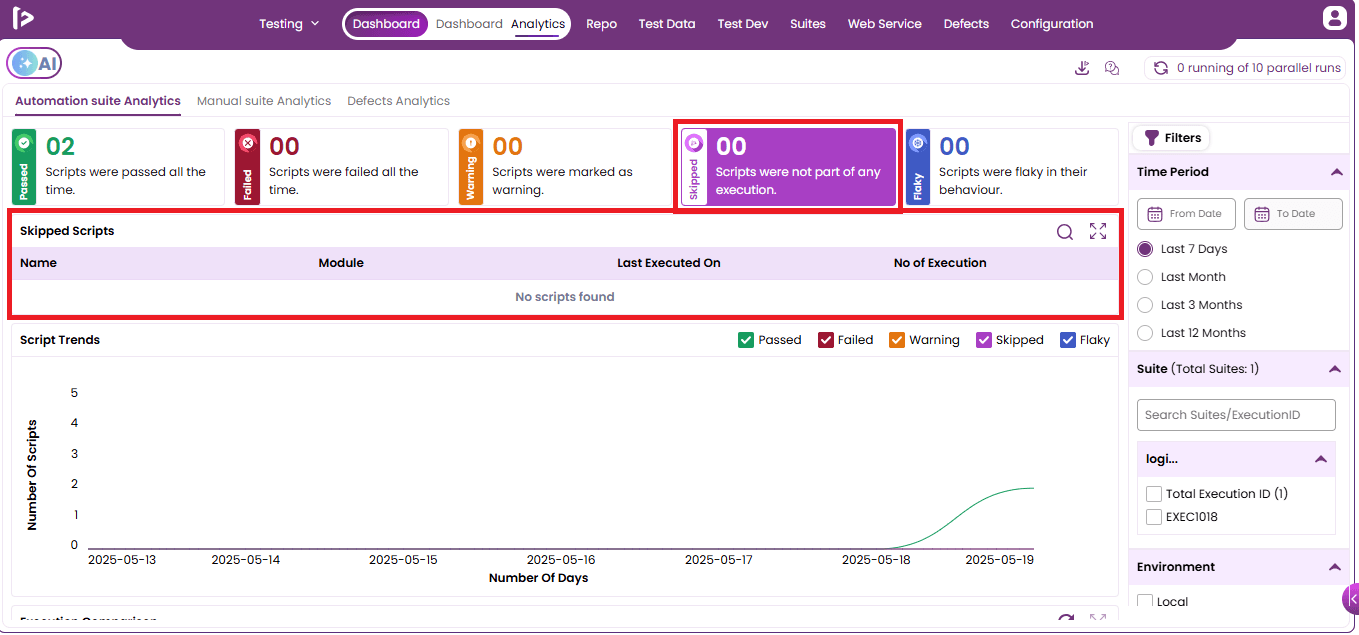The height and width of the screenshot is (635, 1359).
Task: Check the EXEC1018 checkbox
Action: pos(1154,517)
